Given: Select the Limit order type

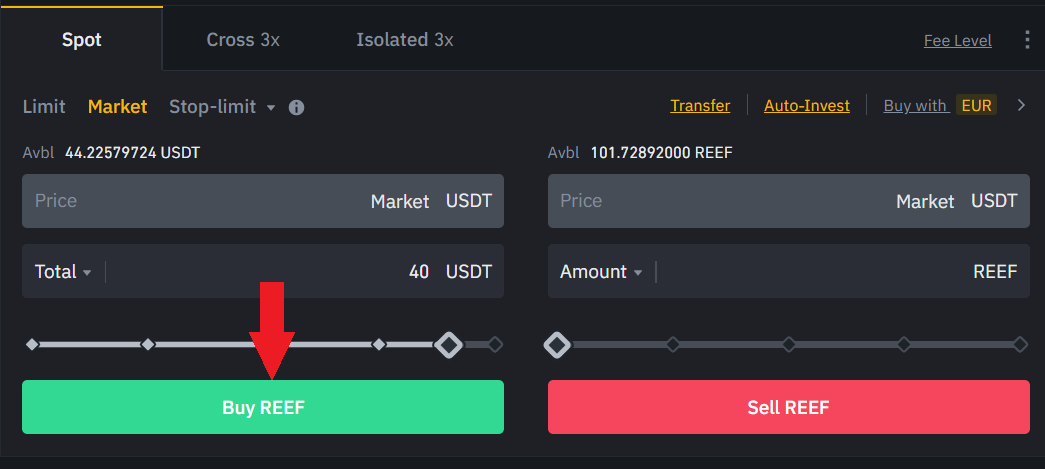Looking at the screenshot, I should (x=44, y=106).
